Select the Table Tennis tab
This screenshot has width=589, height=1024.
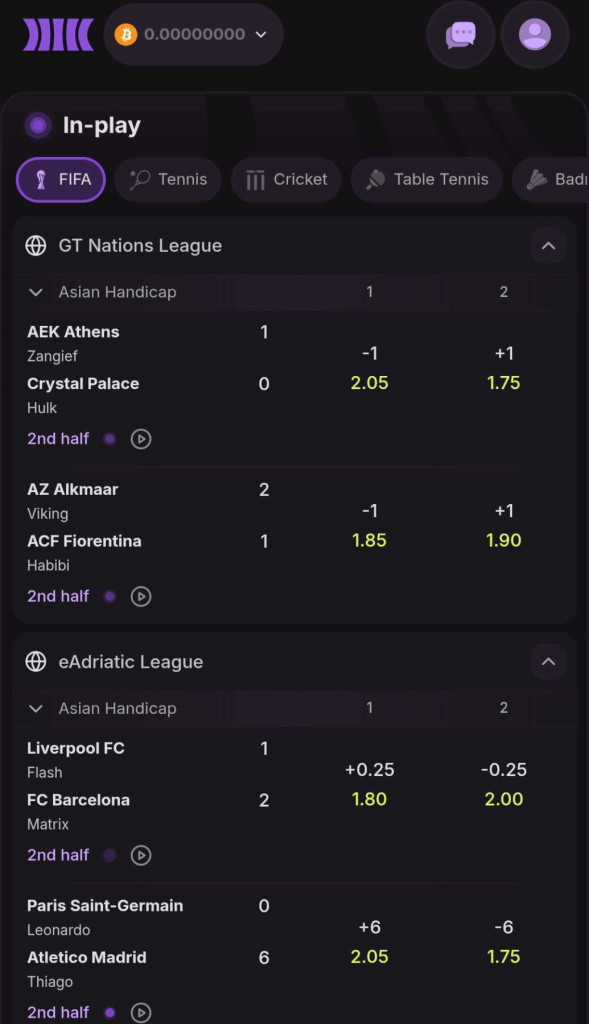point(427,180)
